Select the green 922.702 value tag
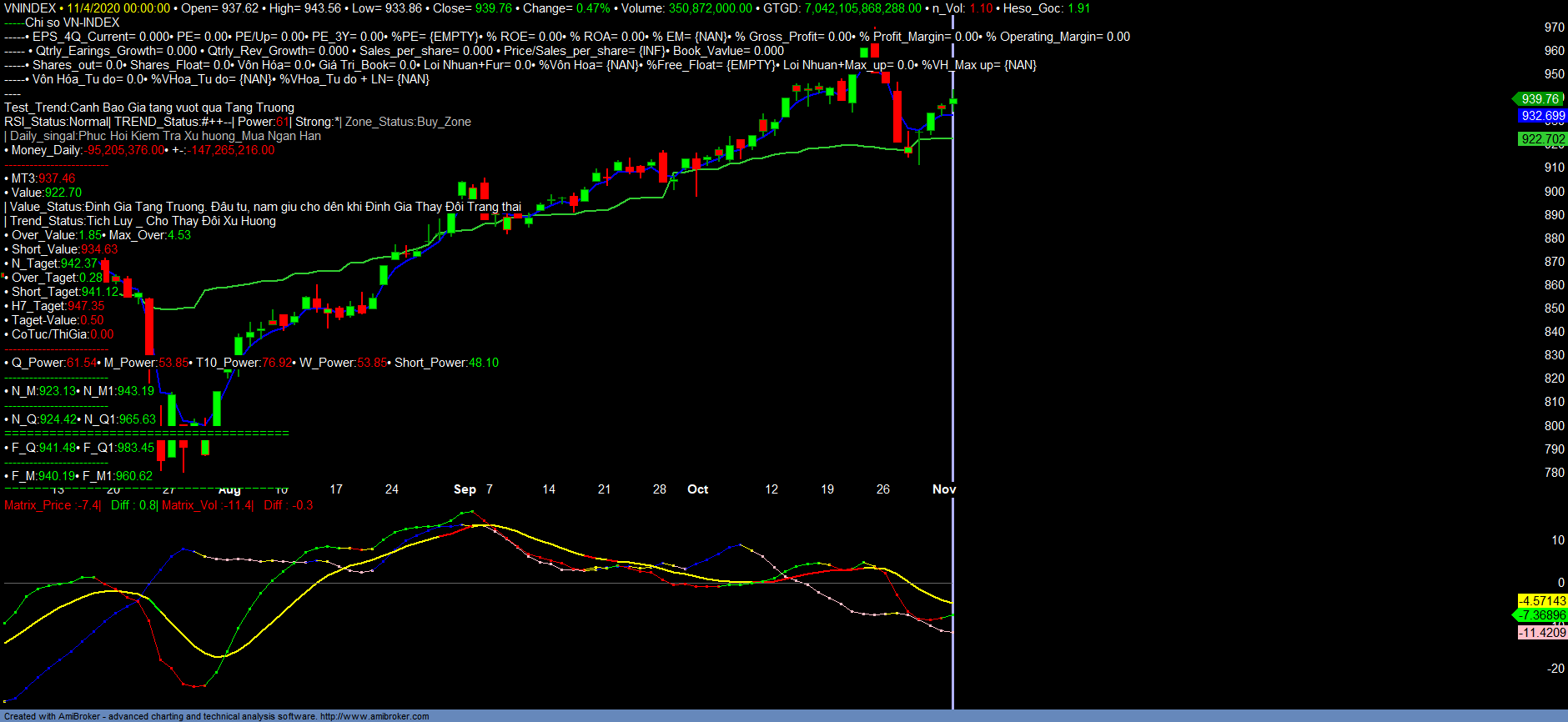 click(1542, 139)
